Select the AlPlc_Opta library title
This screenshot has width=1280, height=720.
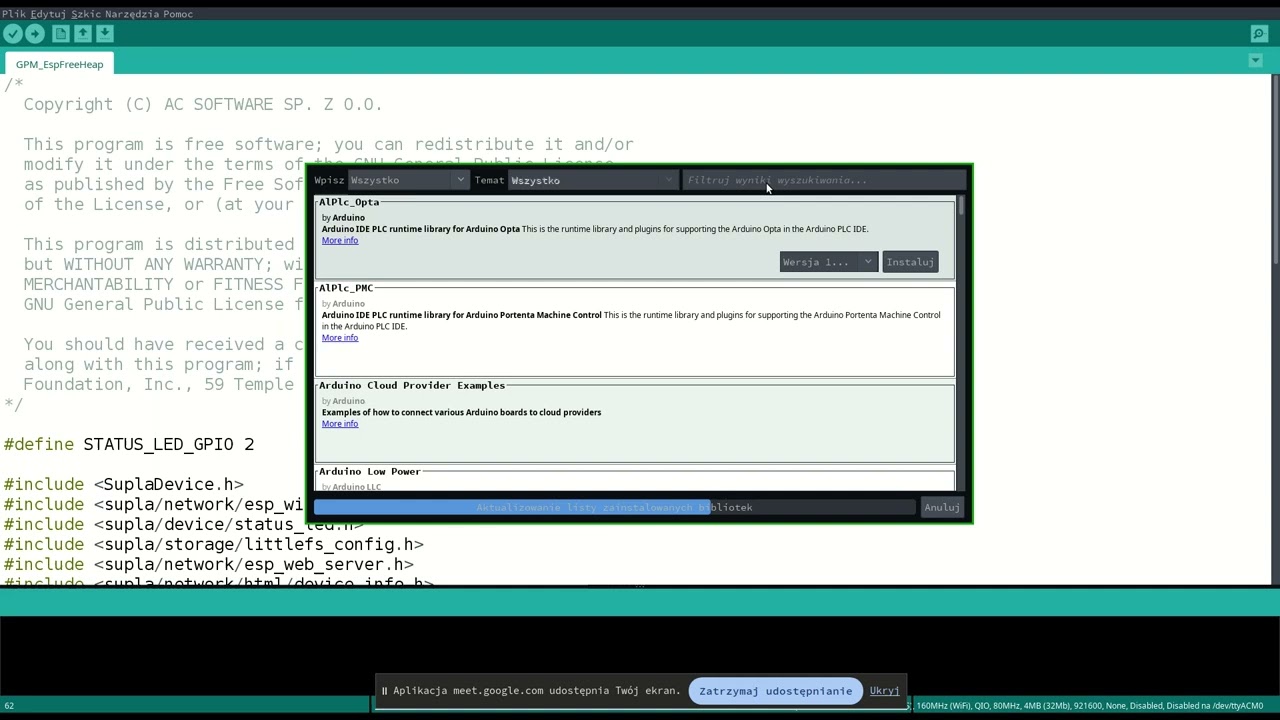(349, 202)
